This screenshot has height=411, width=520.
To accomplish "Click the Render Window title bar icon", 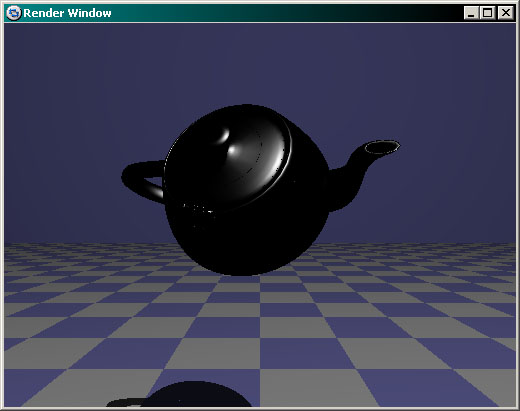I will point(14,13).
